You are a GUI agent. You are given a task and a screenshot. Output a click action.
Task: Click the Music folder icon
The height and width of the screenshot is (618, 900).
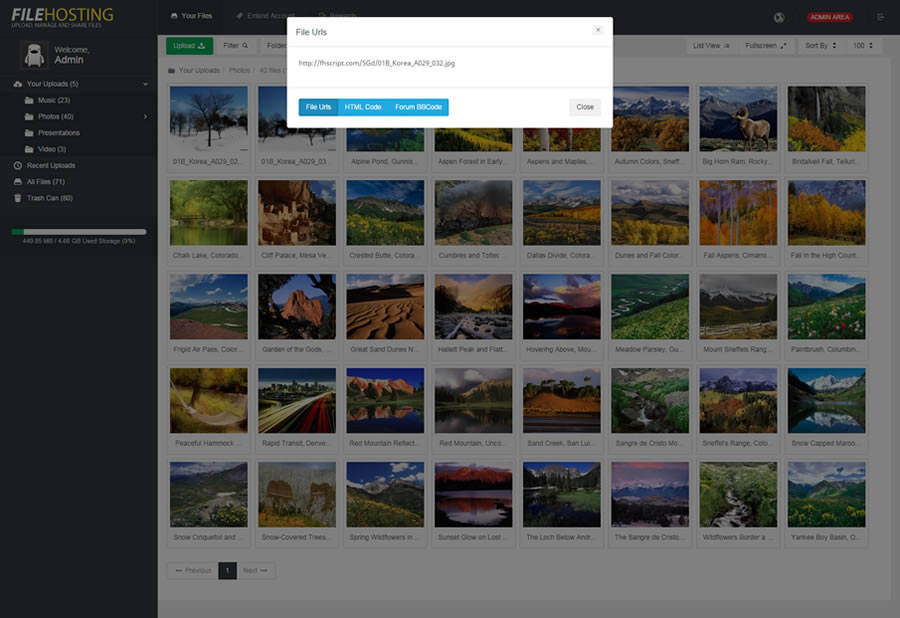pyautogui.click(x=29, y=100)
